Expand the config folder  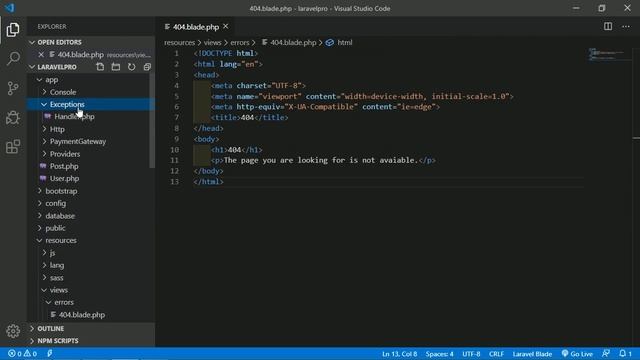point(40,203)
